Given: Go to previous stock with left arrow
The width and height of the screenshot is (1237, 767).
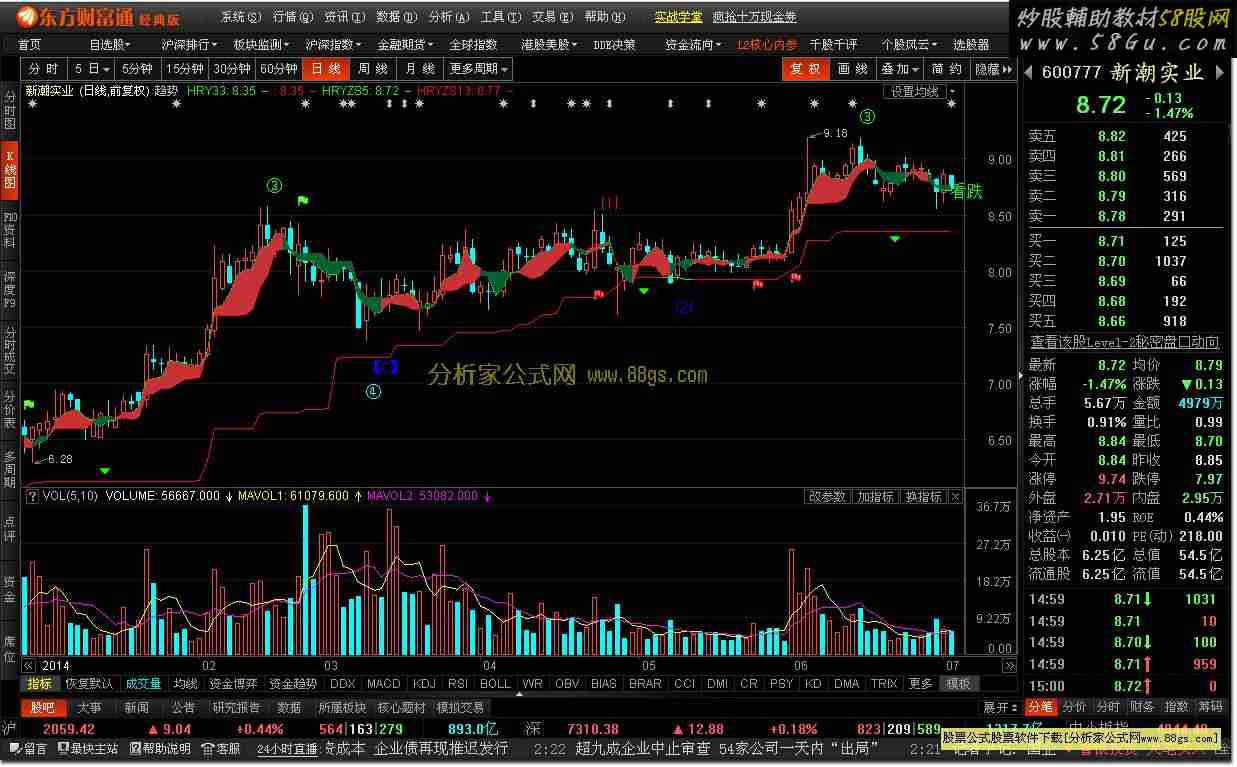Looking at the screenshot, I should 1029,71.
